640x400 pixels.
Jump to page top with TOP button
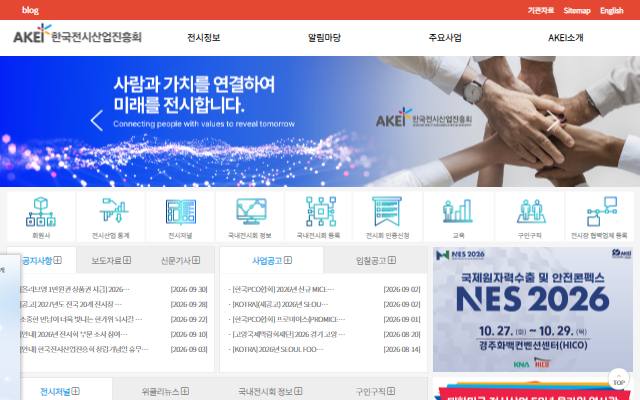coord(619,379)
